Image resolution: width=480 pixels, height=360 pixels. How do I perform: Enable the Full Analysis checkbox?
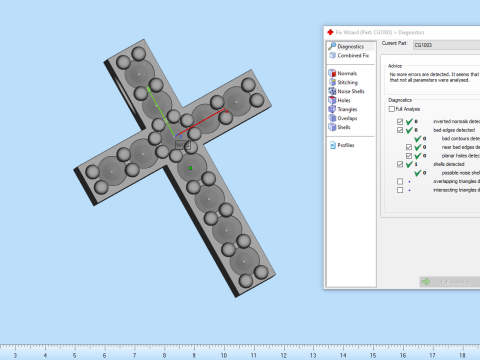[392, 109]
